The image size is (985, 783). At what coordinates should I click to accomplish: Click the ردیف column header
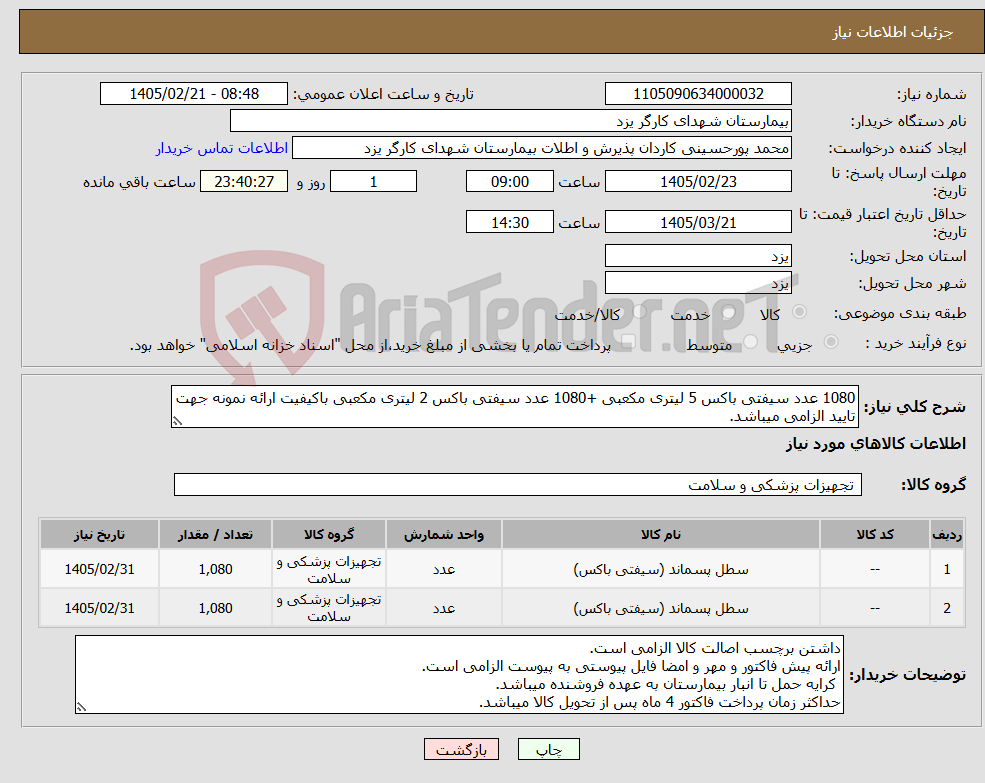click(x=947, y=534)
